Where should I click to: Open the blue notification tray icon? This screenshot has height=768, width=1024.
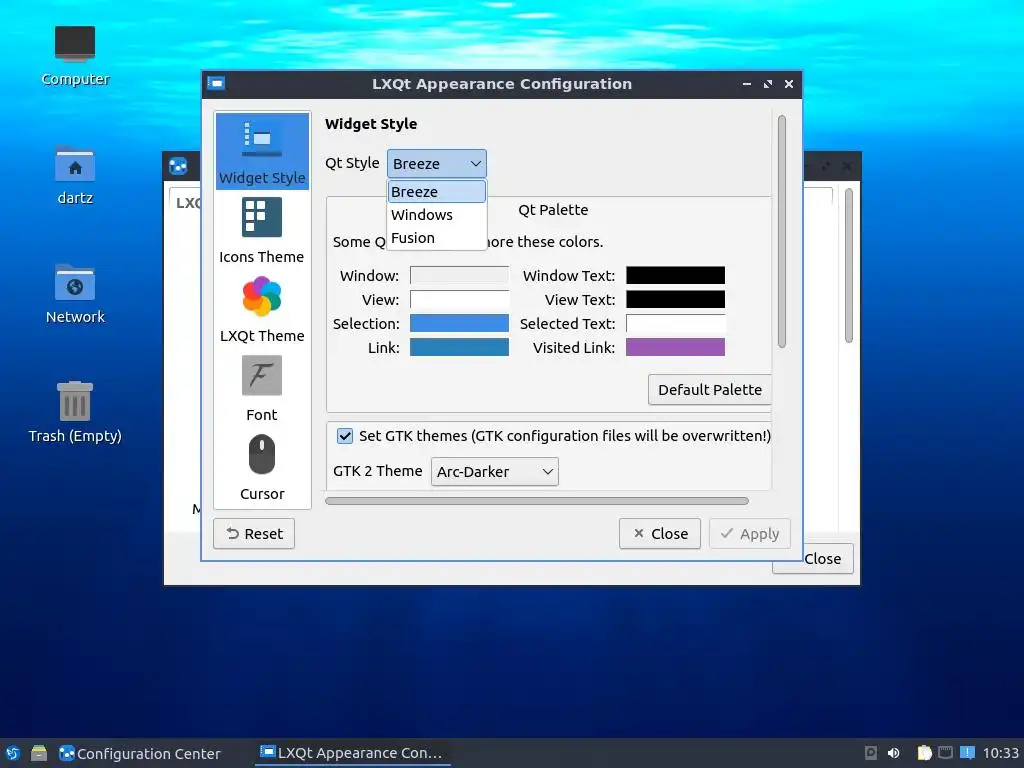point(967,752)
